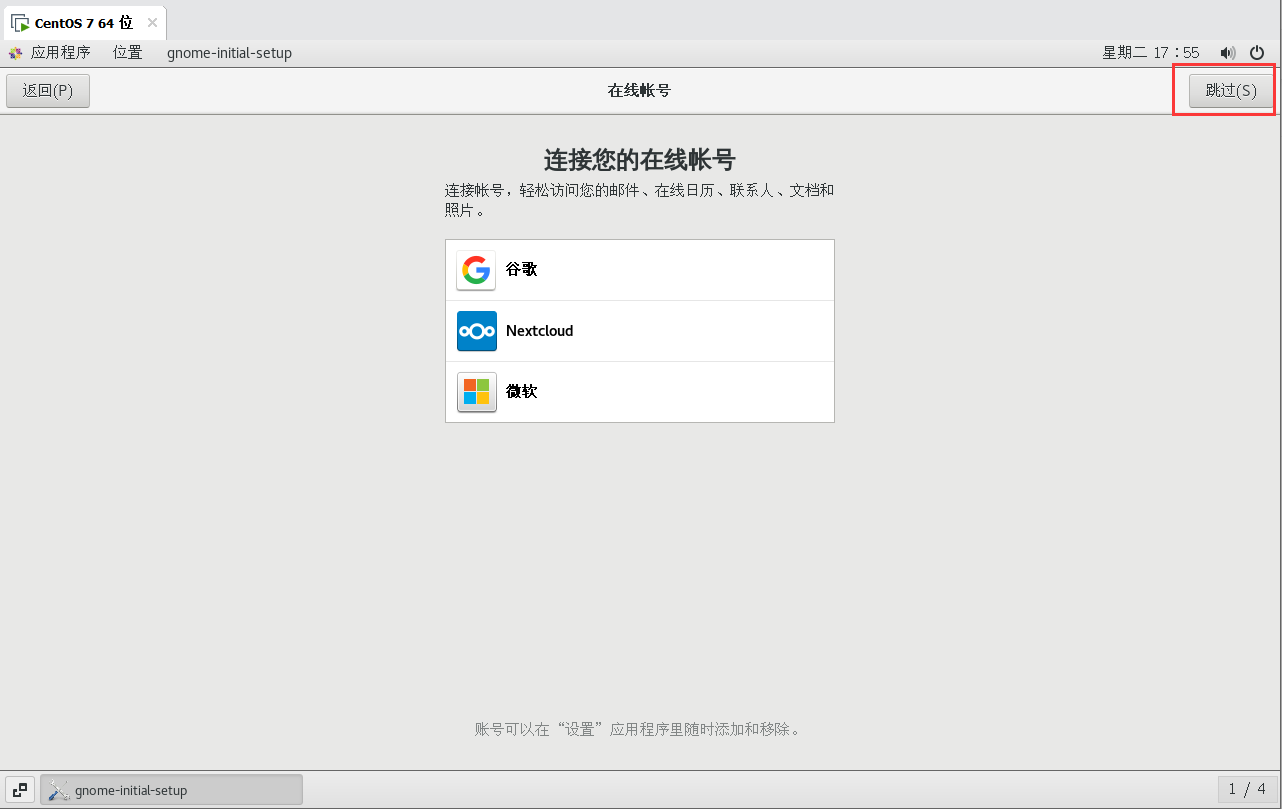Click the heading 连接您的在线帐号
Viewport: 1282px width, 809px height.
tap(640, 160)
